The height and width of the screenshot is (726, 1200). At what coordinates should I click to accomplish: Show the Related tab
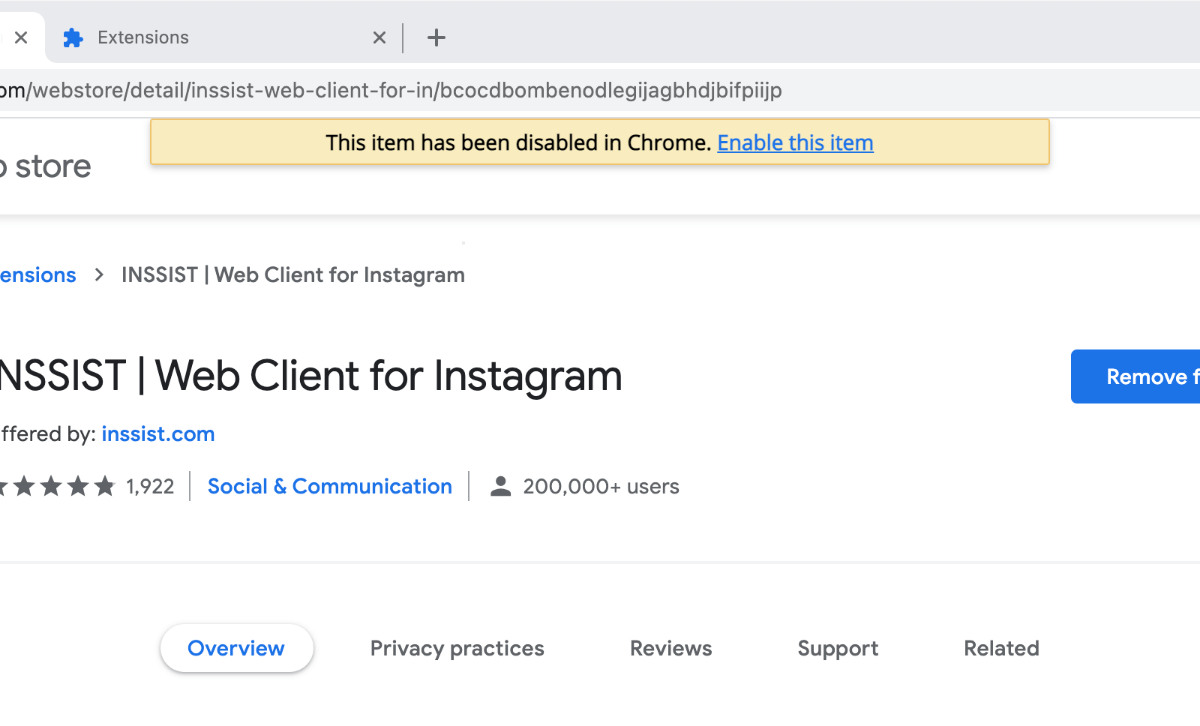coord(1001,648)
